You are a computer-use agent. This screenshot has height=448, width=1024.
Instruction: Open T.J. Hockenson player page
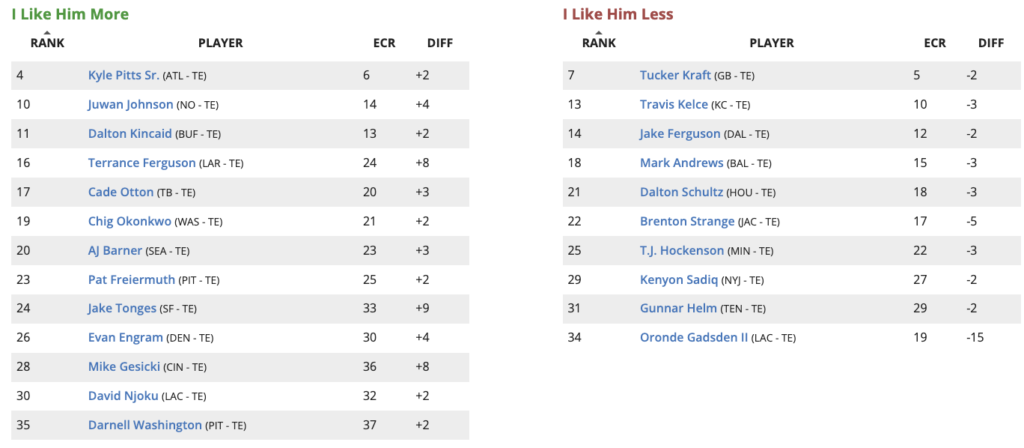click(x=682, y=250)
